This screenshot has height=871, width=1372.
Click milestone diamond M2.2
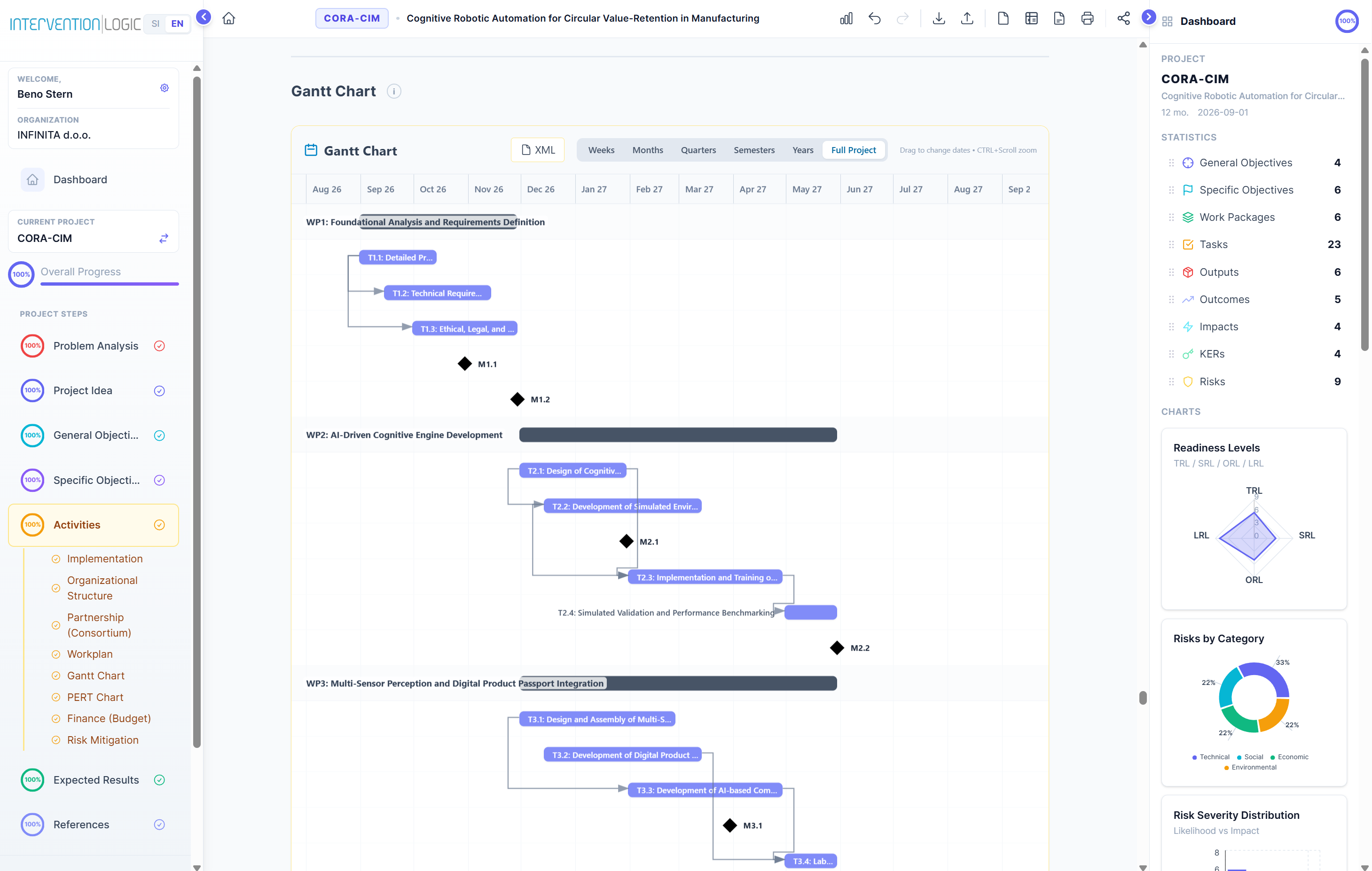click(837, 648)
